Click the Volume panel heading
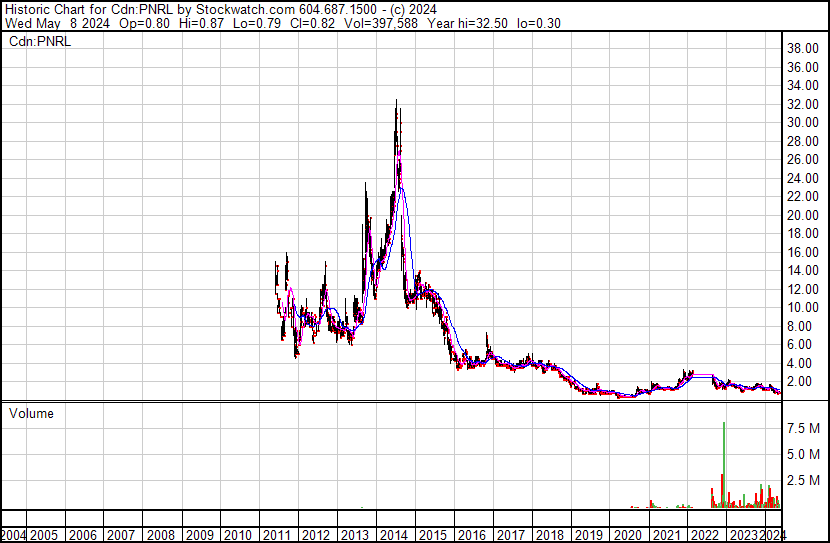Image resolution: width=830 pixels, height=543 pixels. (31, 413)
